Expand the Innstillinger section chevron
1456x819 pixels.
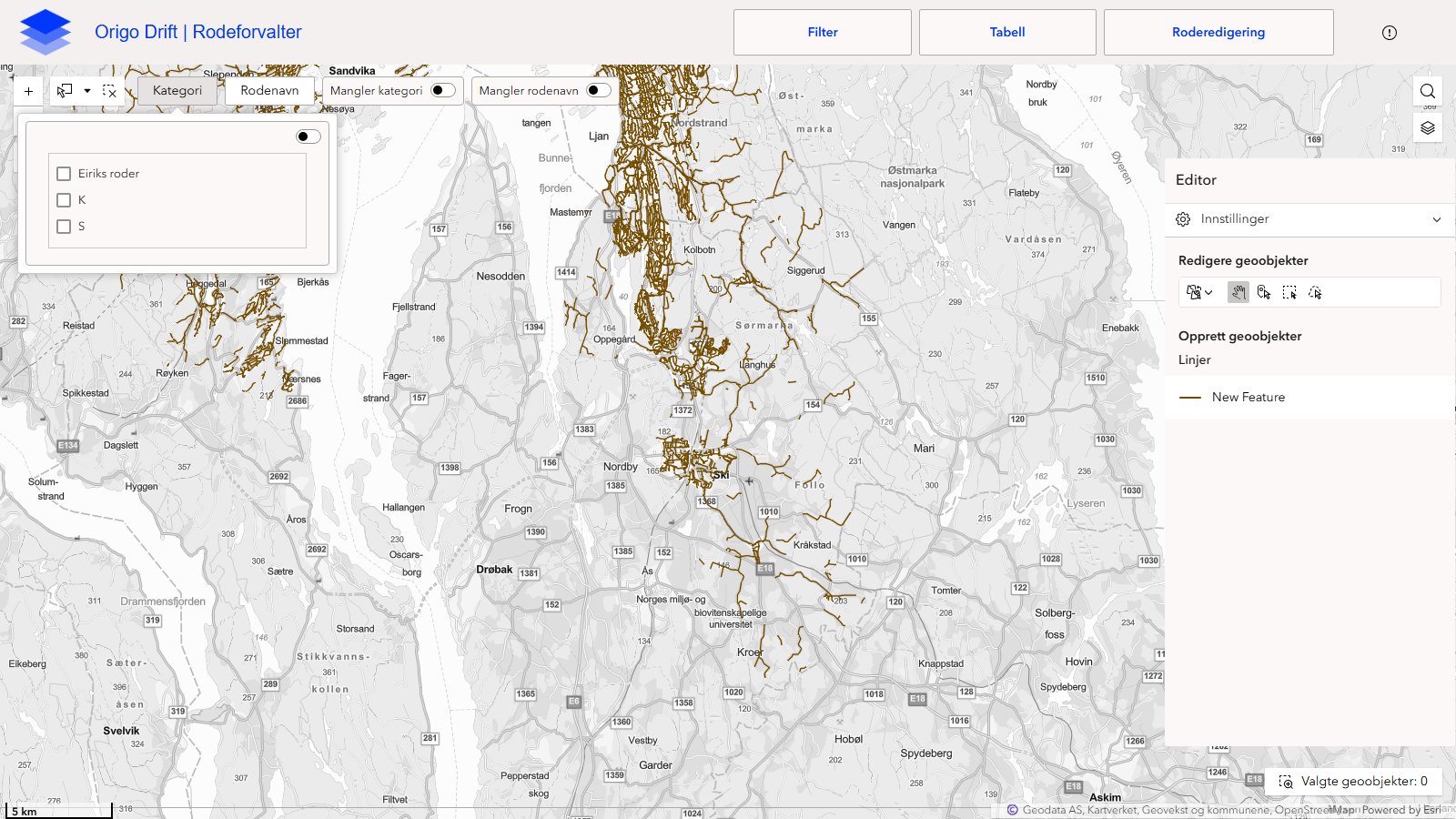tap(1437, 219)
